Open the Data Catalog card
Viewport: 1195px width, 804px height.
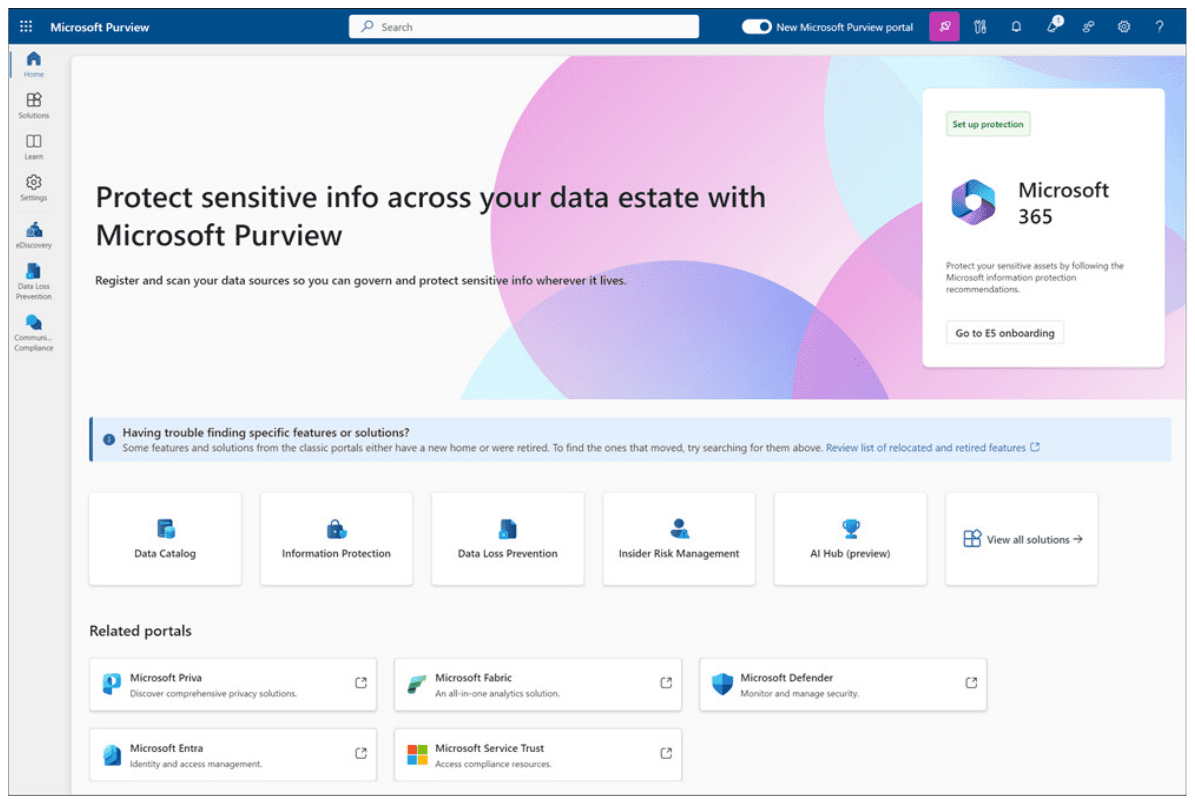[x=165, y=539]
